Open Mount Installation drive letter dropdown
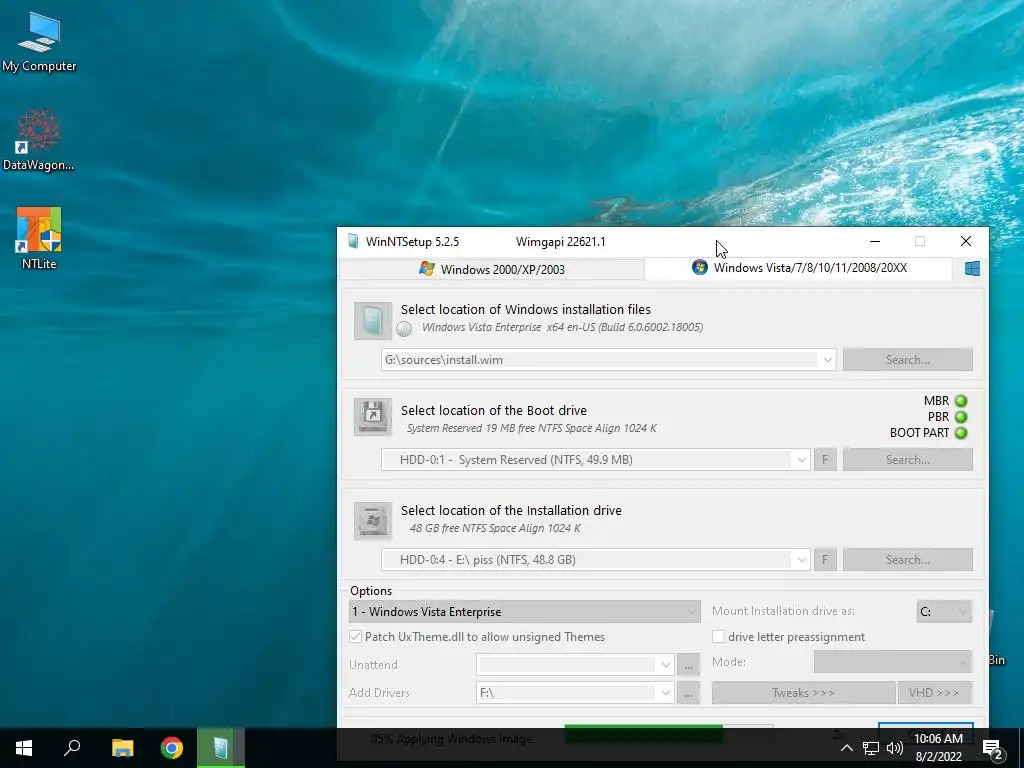Screen dimensions: 1024x768 [944, 612]
